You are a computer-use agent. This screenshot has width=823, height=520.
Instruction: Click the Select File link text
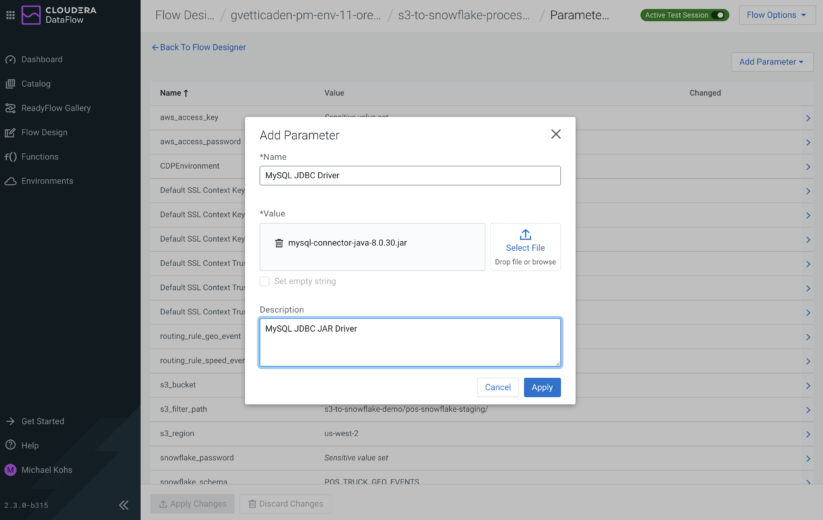pyautogui.click(x=525, y=248)
